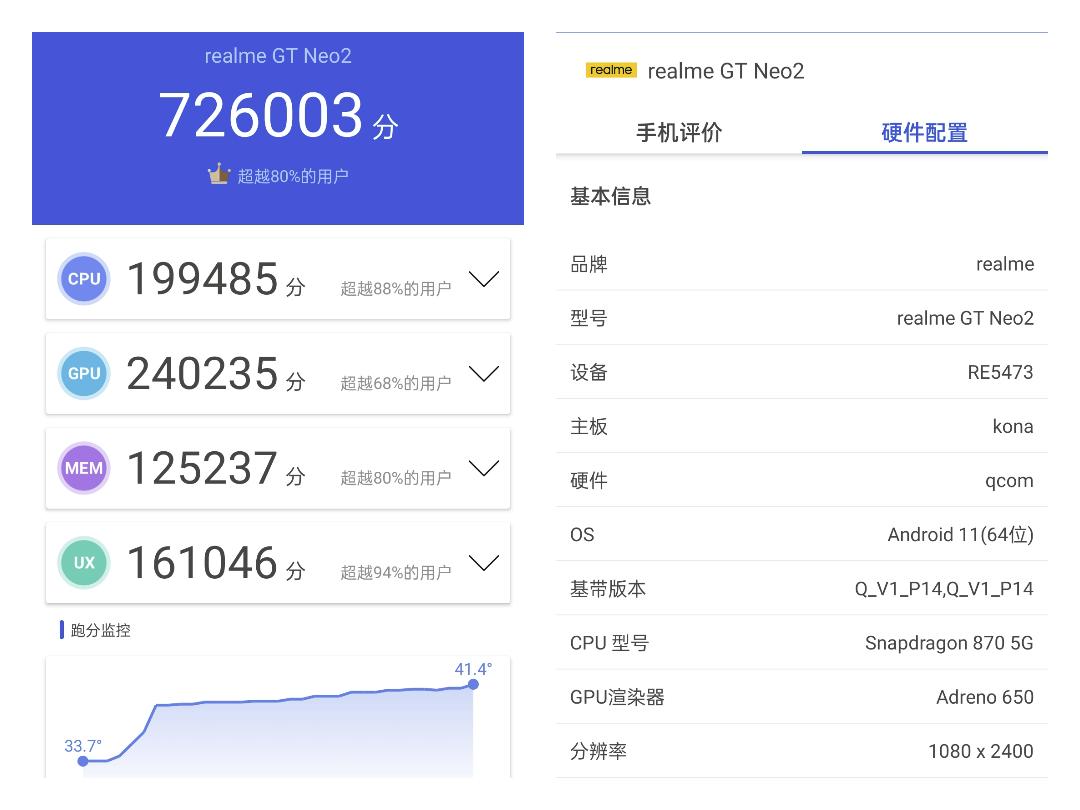The image size is (1080, 810).
Task: Click the yellow realme brand badge
Action: [x=611, y=70]
